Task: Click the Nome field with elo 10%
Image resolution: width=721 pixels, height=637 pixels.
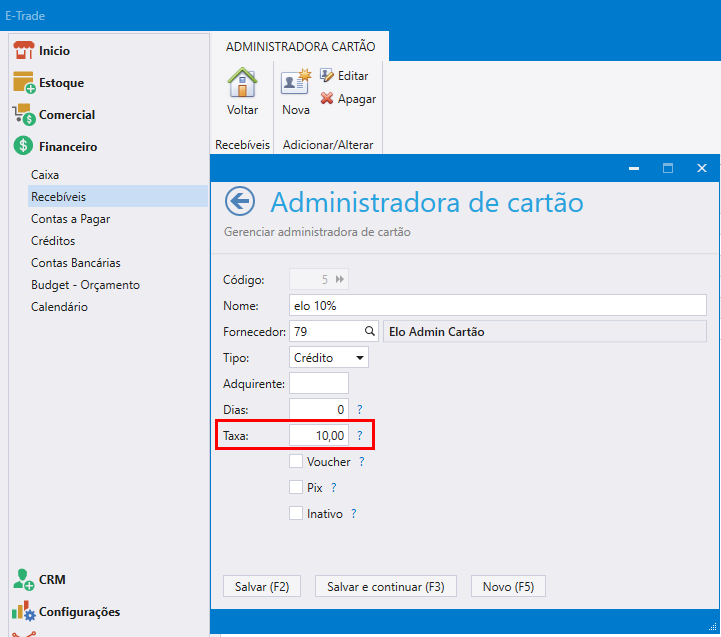Action: [498, 305]
